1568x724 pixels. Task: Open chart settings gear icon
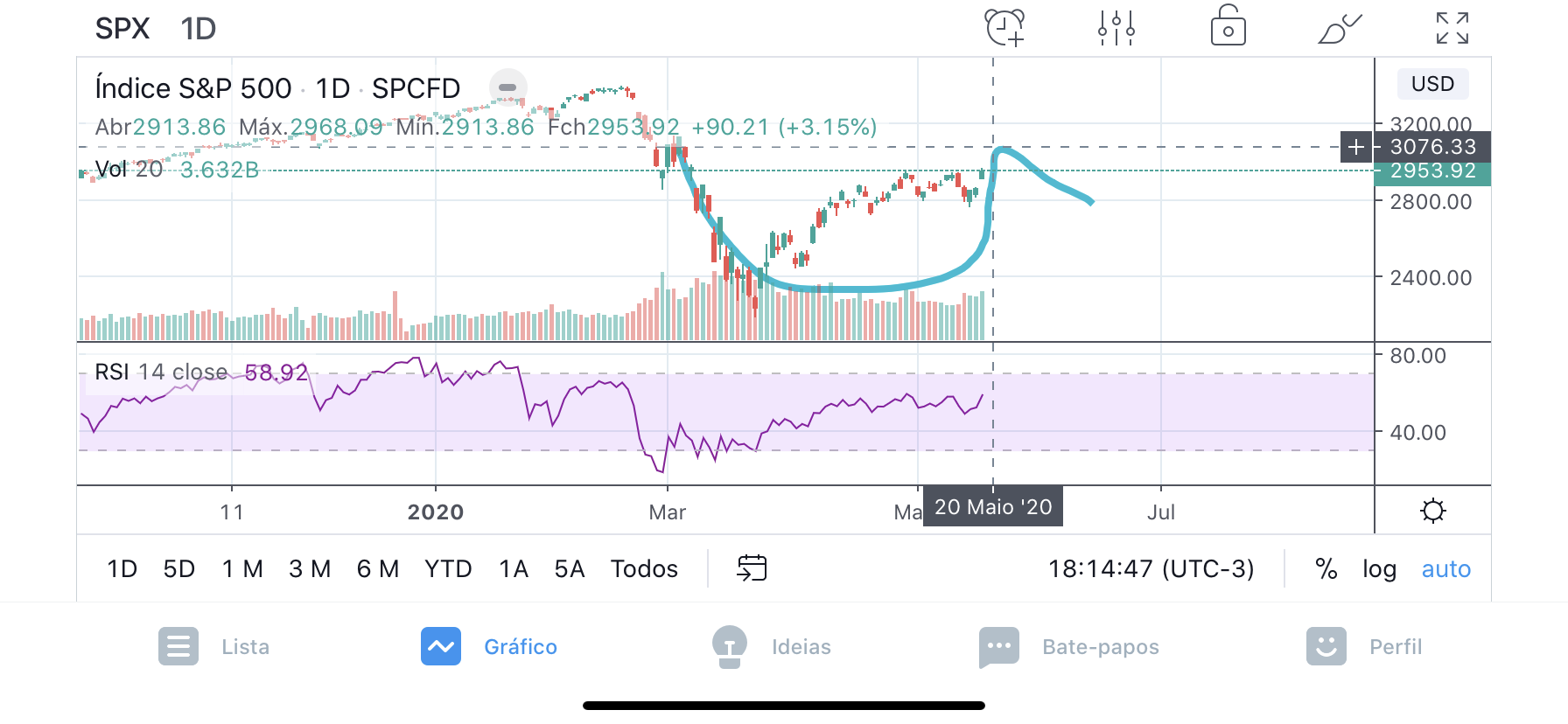(1432, 511)
